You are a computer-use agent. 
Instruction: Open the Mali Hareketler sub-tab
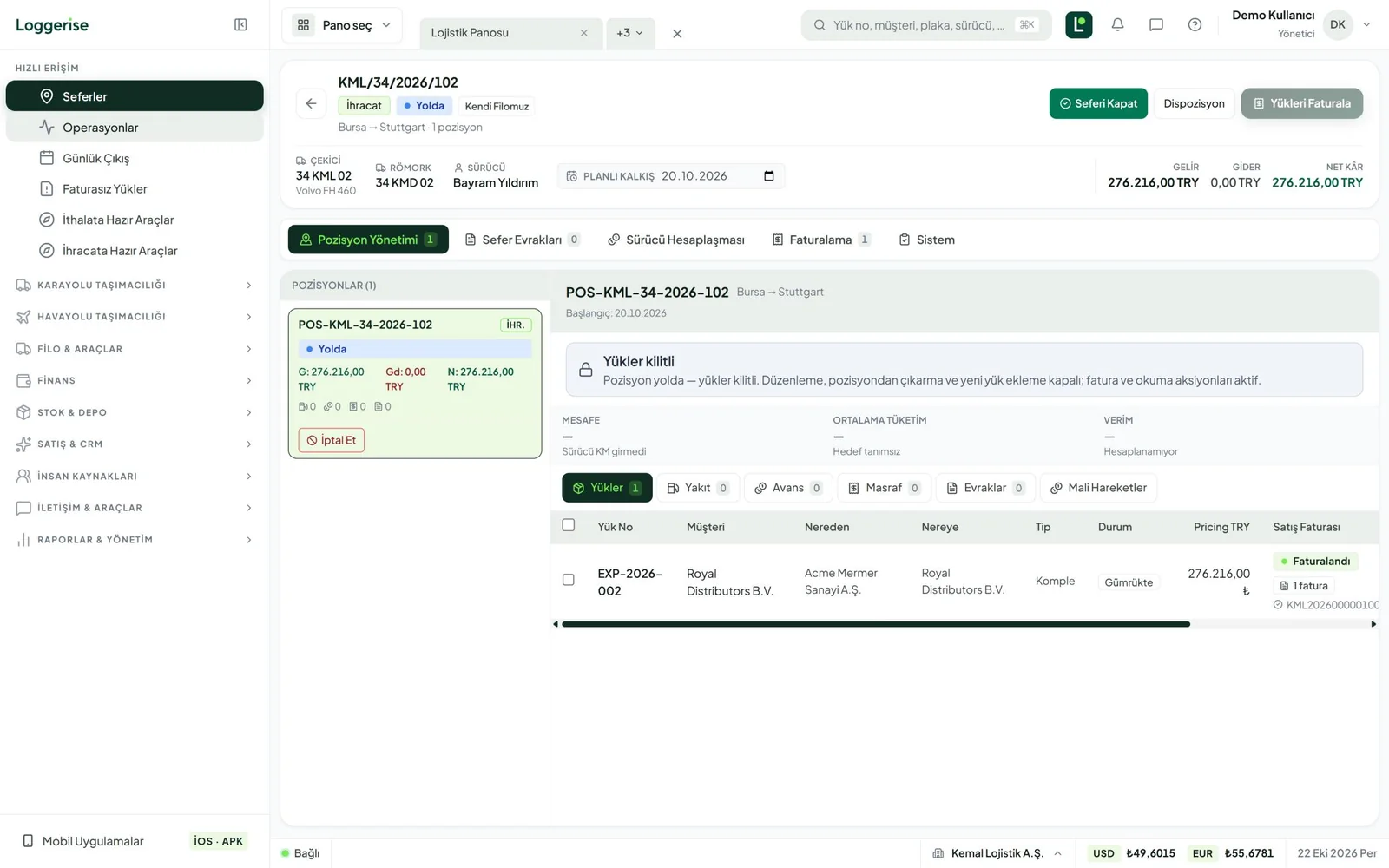tap(1098, 488)
